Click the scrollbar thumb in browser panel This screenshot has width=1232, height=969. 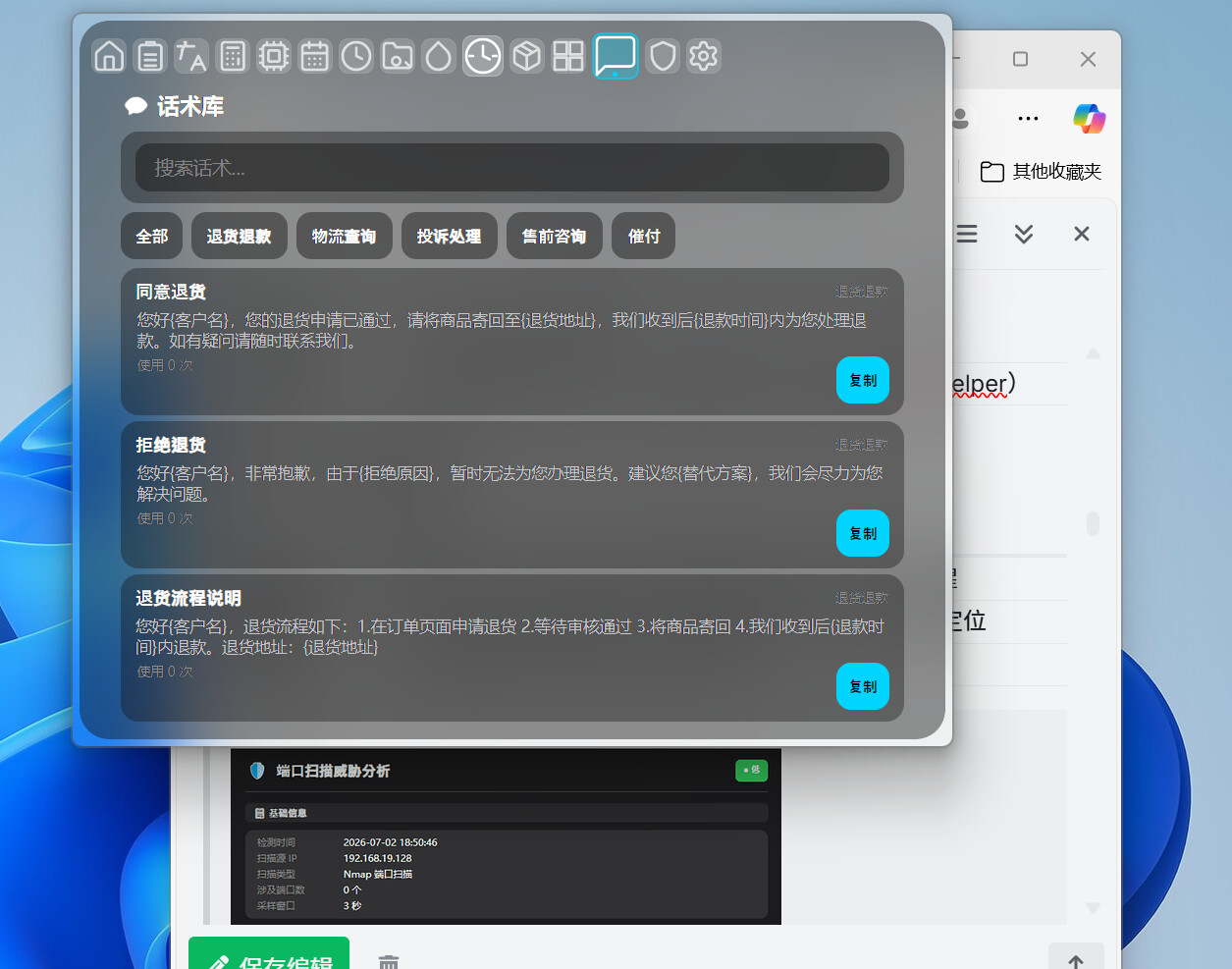(1093, 523)
